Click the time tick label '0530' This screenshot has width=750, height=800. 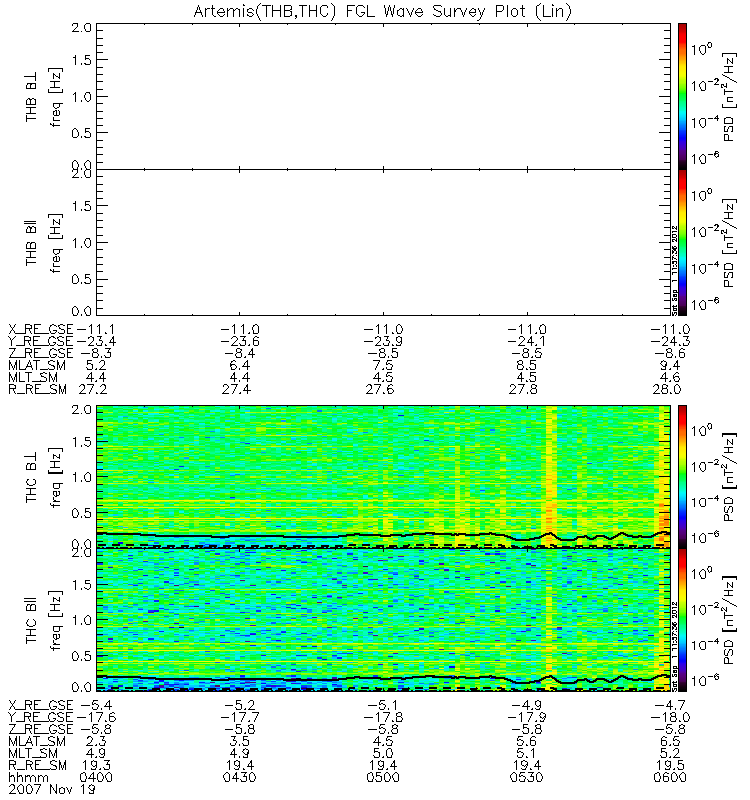click(x=527, y=778)
